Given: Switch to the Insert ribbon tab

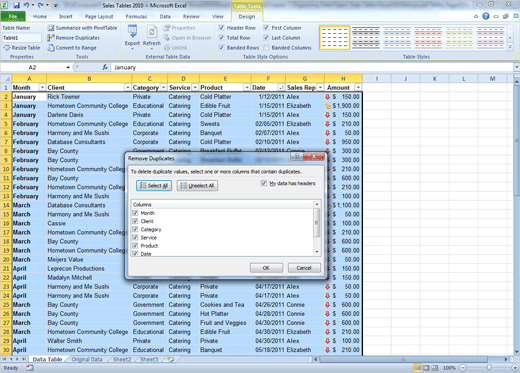Looking at the screenshot, I should coord(66,16).
